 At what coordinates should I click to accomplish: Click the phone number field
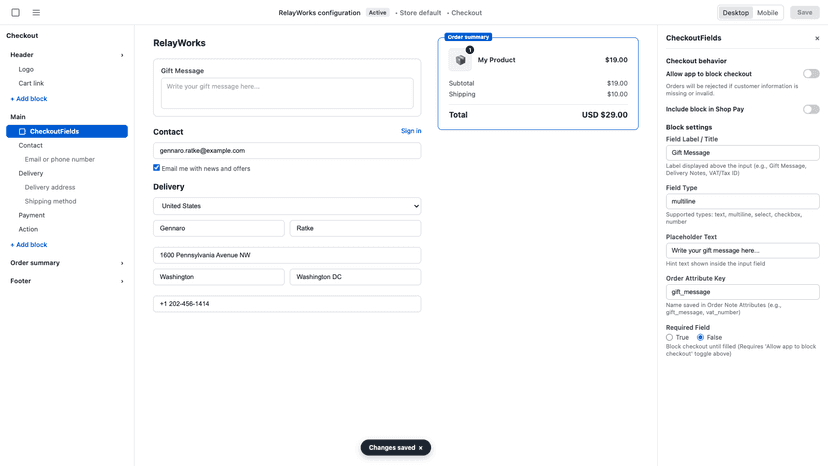coord(287,304)
